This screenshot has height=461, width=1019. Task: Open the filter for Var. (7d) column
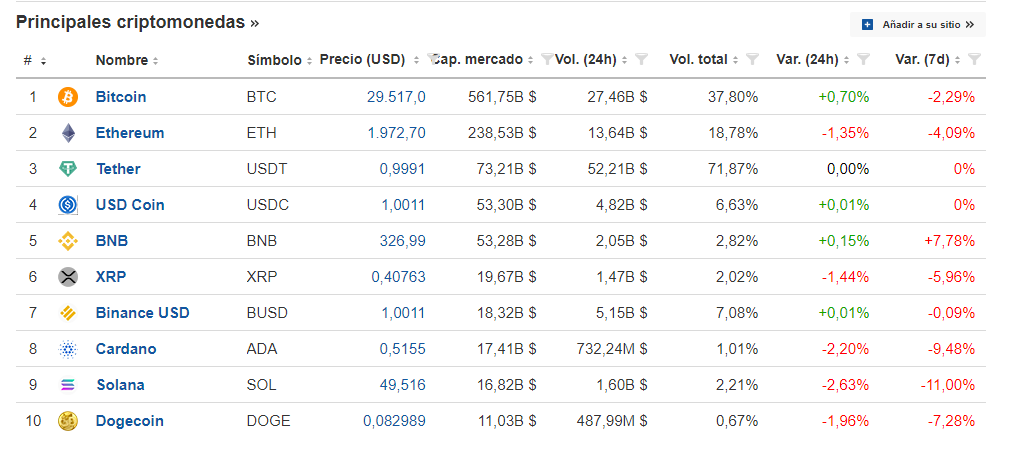(974, 60)
